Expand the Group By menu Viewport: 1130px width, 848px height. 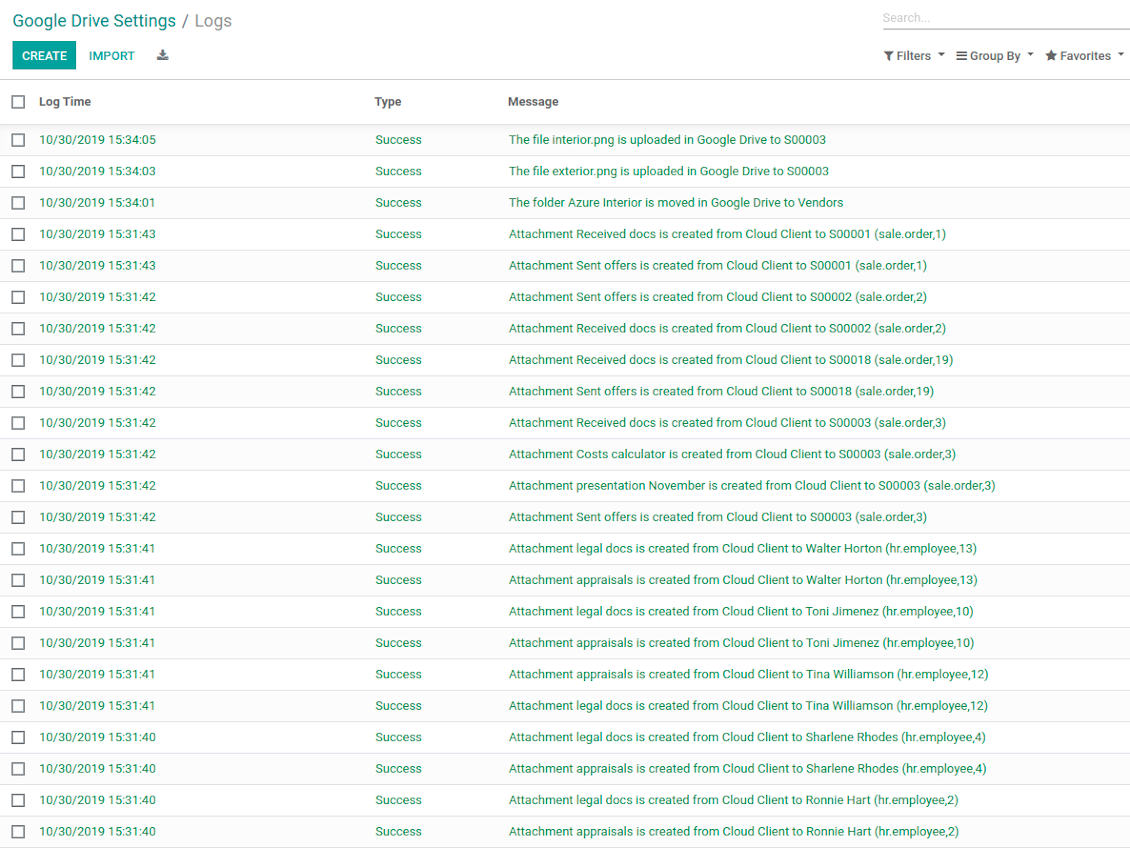[x=994, y=56]
